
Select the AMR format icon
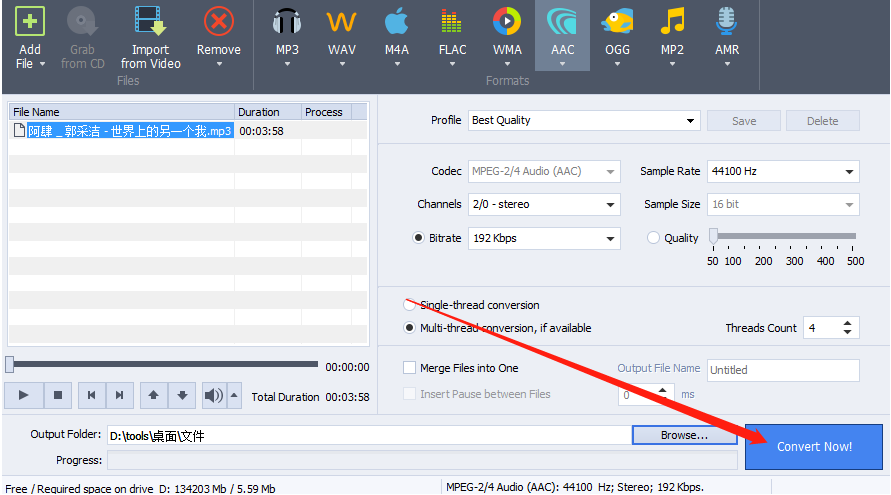727,22
